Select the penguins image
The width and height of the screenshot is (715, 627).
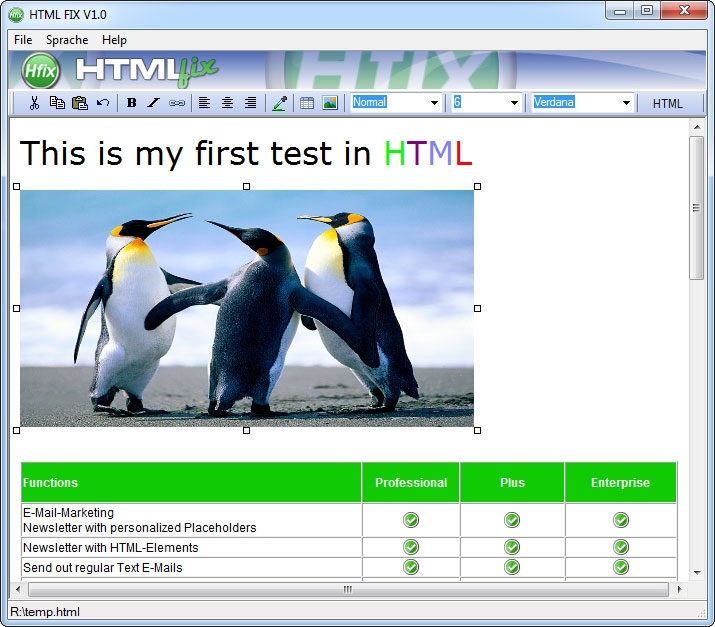[x=247, y=308]
